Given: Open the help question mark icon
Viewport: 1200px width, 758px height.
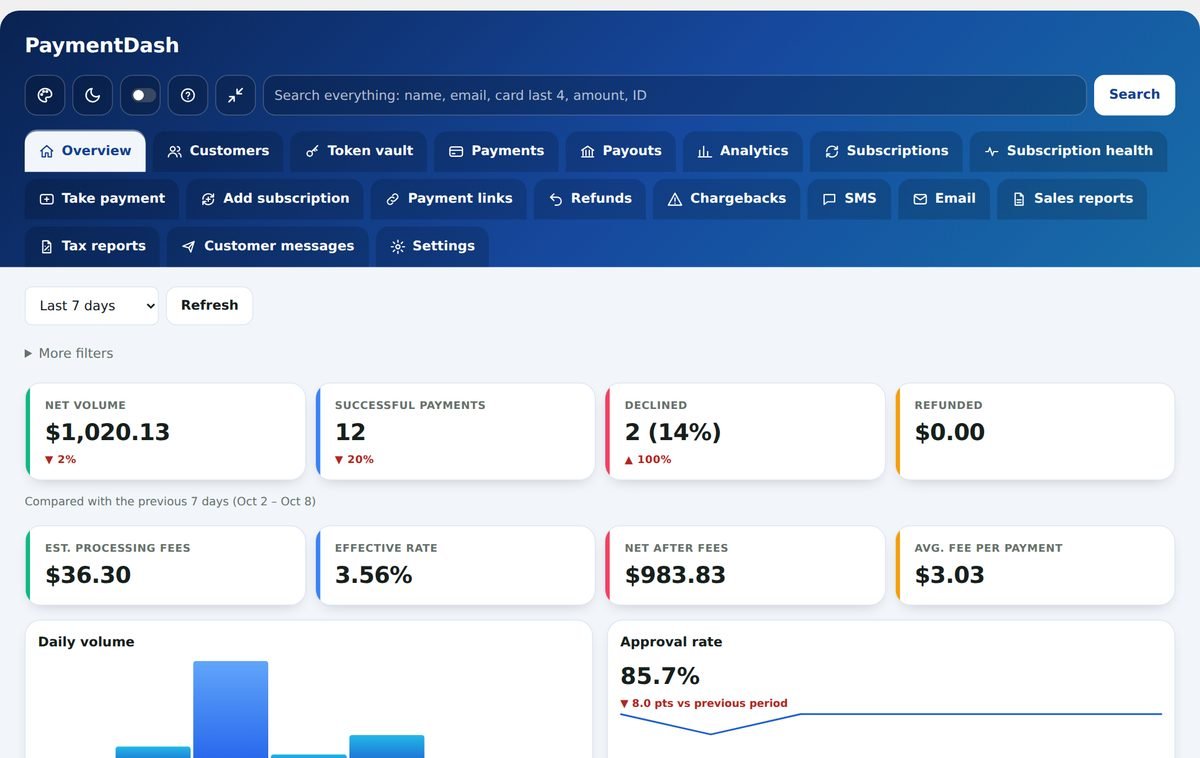Looking at the screenshot, I should 188,95.
